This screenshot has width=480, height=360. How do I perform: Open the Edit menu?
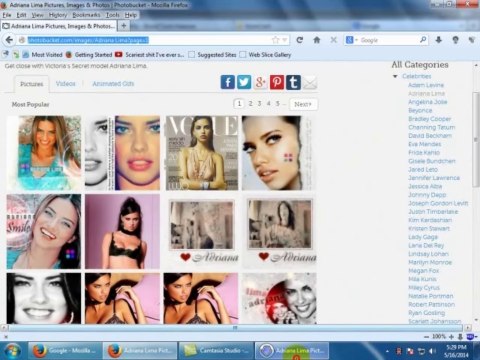(21, 15)
